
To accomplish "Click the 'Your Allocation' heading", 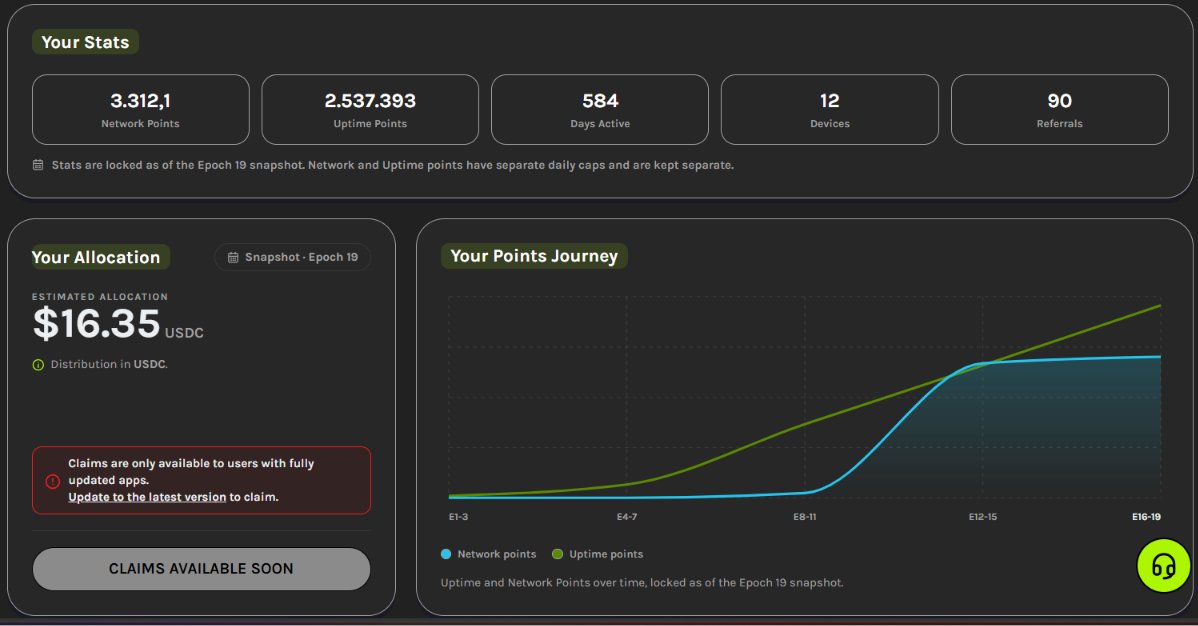I will [x=96, y=258].
